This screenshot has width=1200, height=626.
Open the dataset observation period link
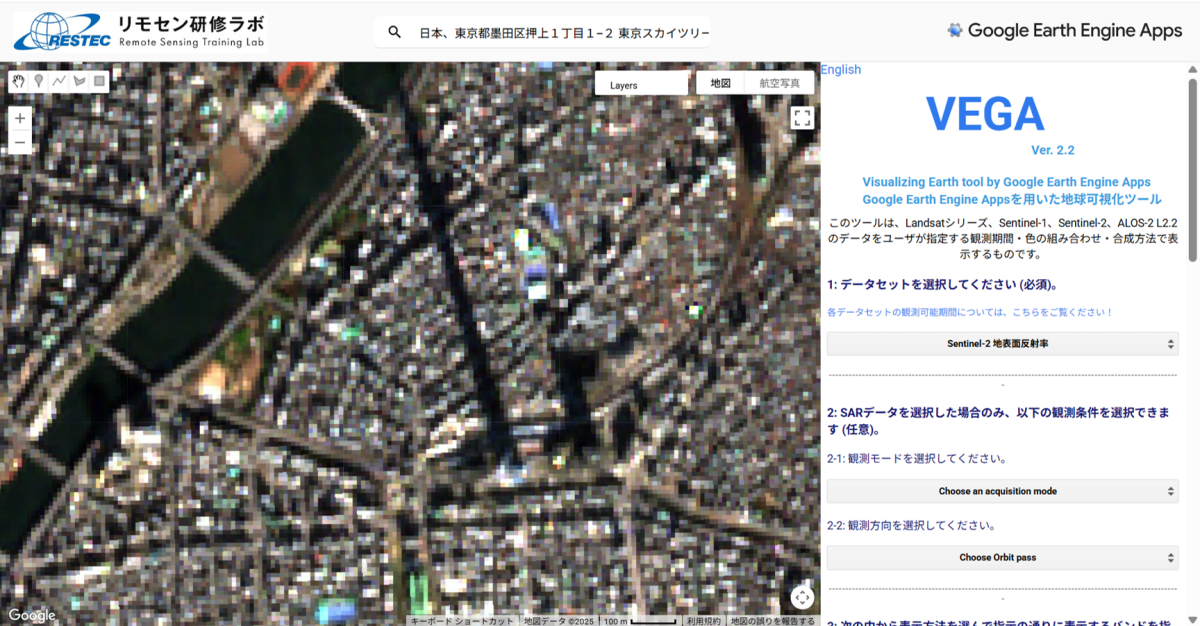tap(970, 312)
